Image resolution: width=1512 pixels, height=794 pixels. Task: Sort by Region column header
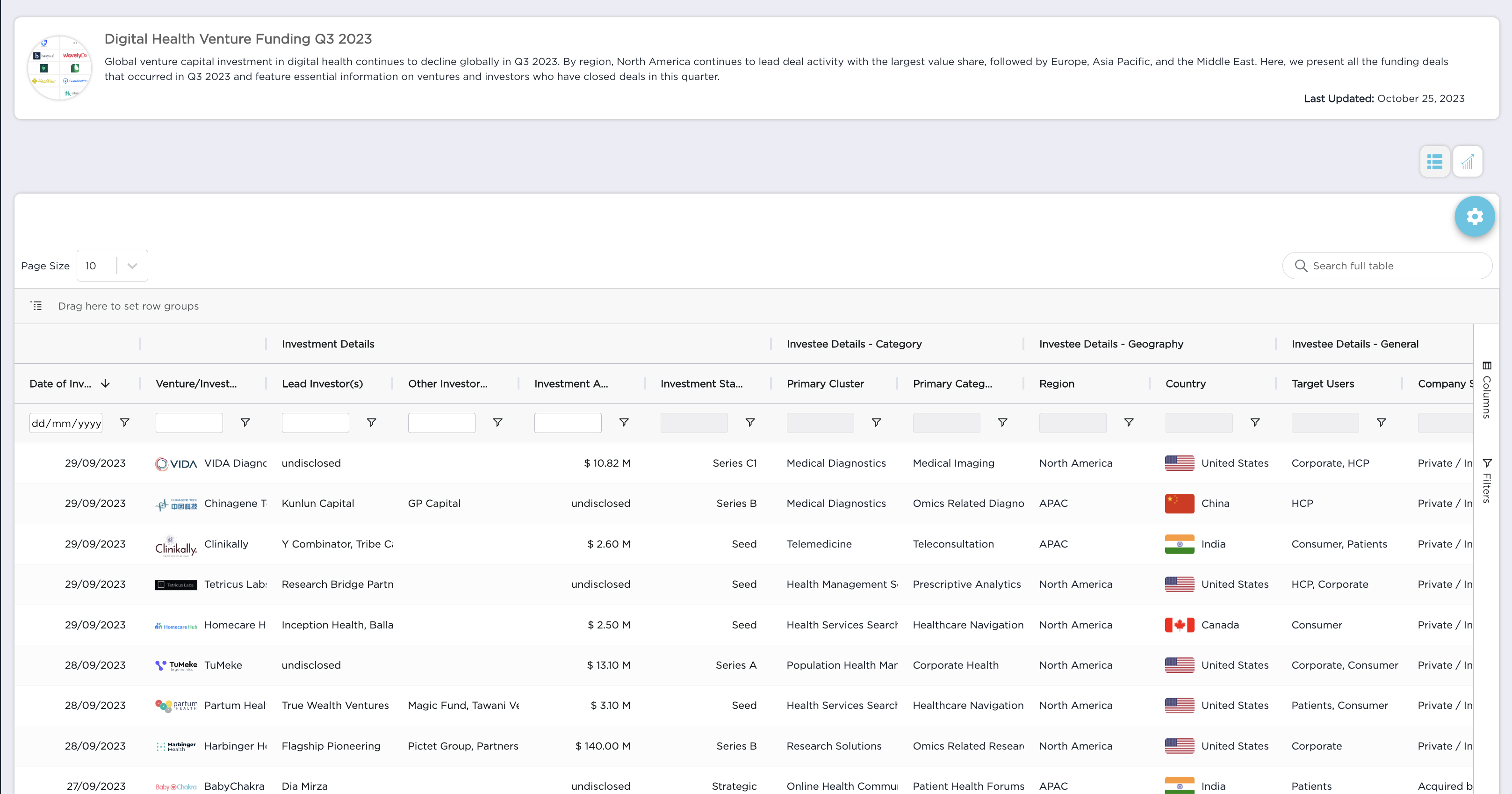coord(1057,384)
